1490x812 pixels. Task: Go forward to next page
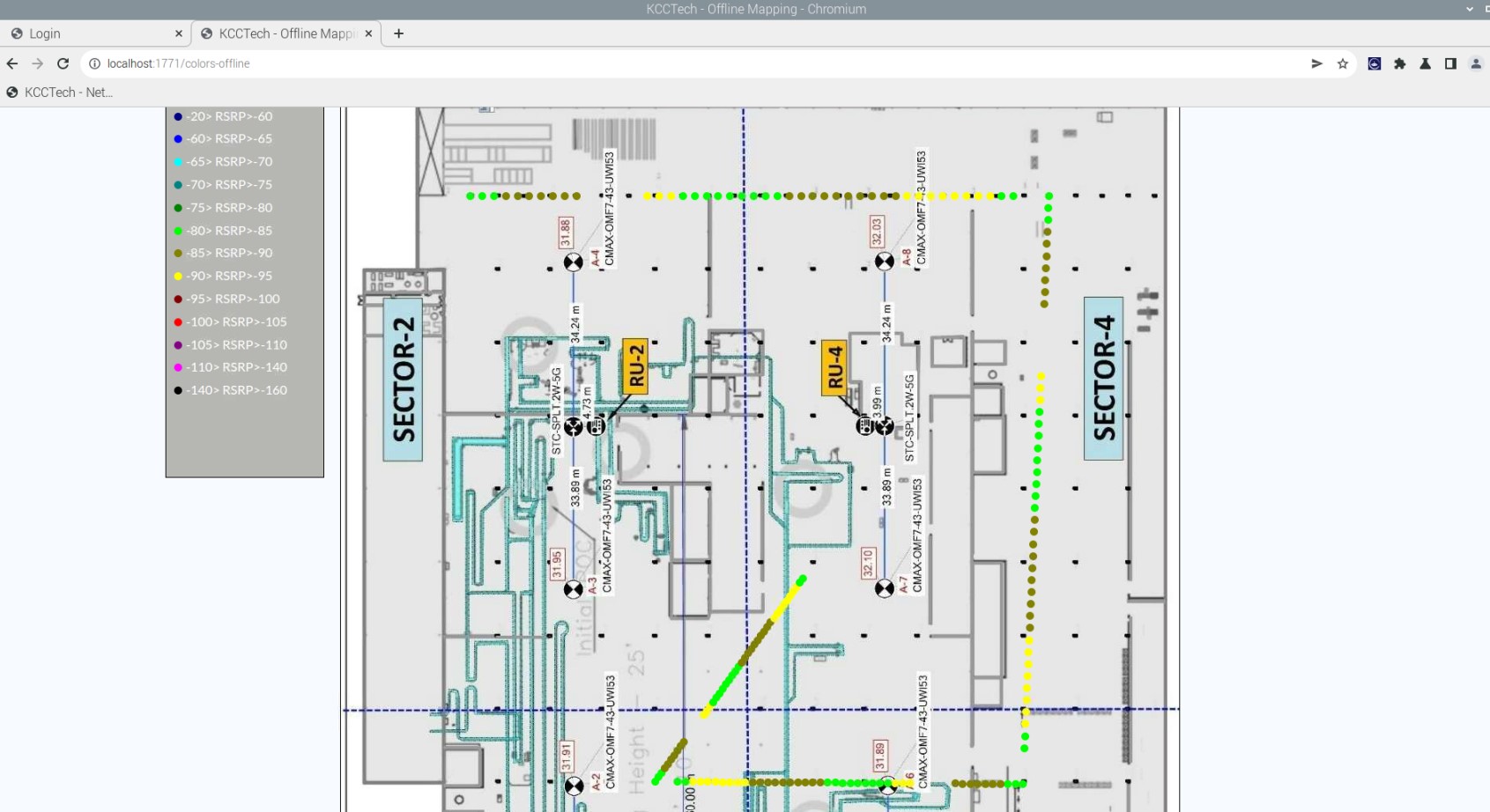tap(37, 63)
